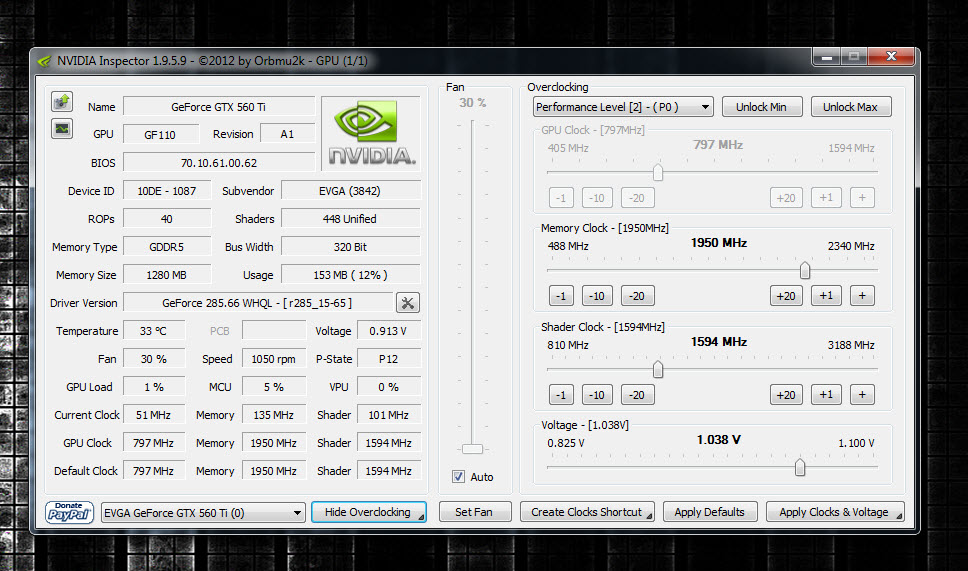Click the GeForce GTX 560 Ti name field
Image resolution: width=968 pixels, height=571 pixels.
coord(219,107)
